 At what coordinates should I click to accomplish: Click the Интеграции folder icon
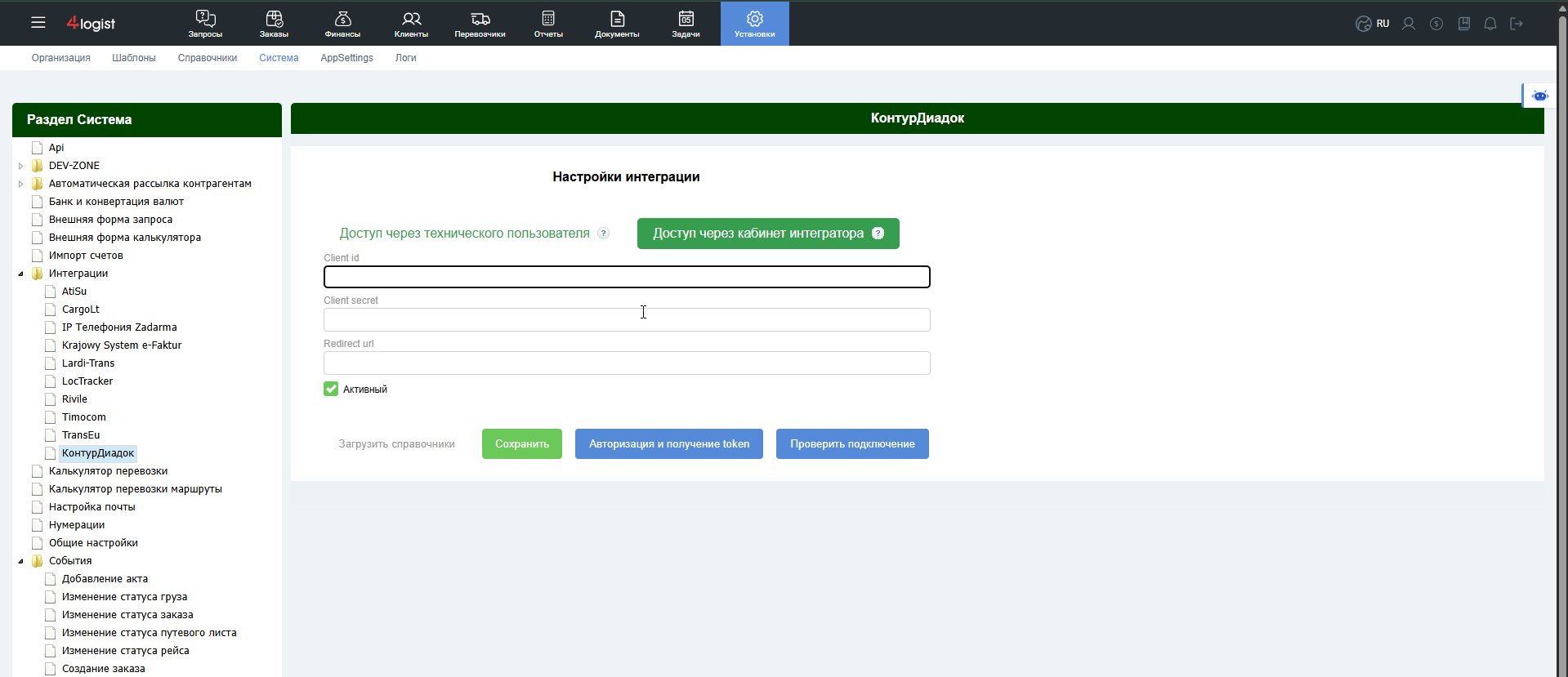[x=37, y=274]
